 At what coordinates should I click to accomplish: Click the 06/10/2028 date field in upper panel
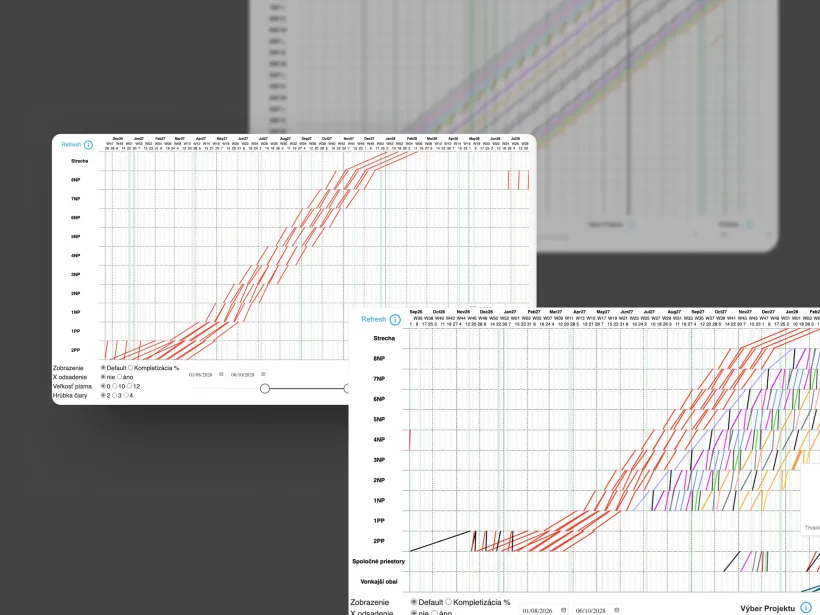[240, 374]
